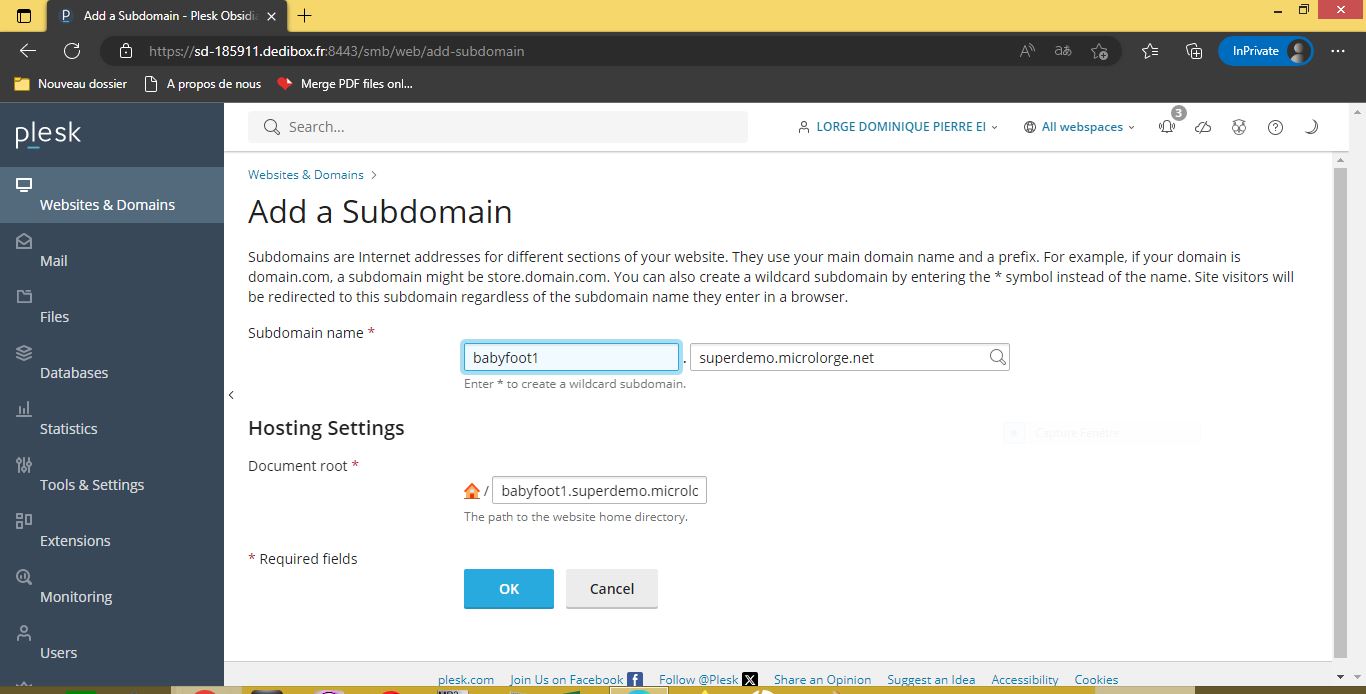
Task: Click the OK button
Action: 509,589
